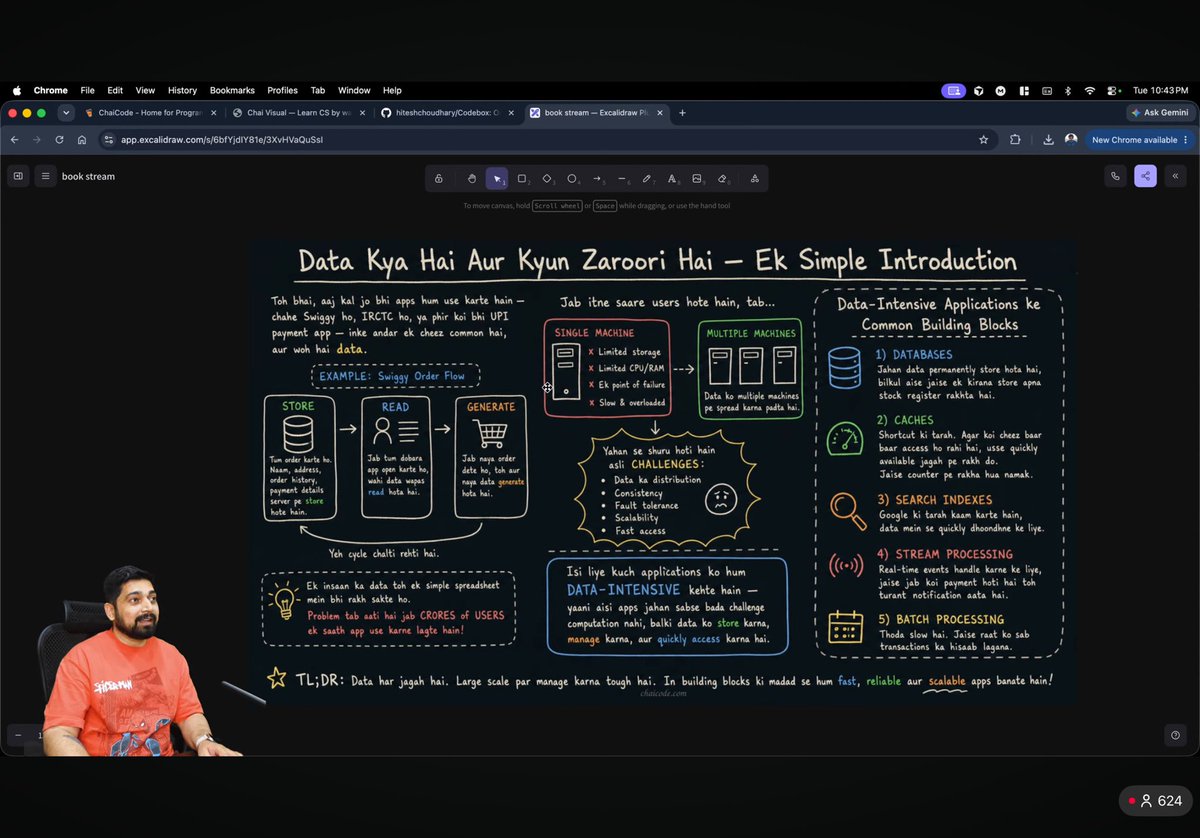Select the Pencil freedraw tool
This screenshot has height=838, width=1200.
pyautogui.click(x=647, y=178)
